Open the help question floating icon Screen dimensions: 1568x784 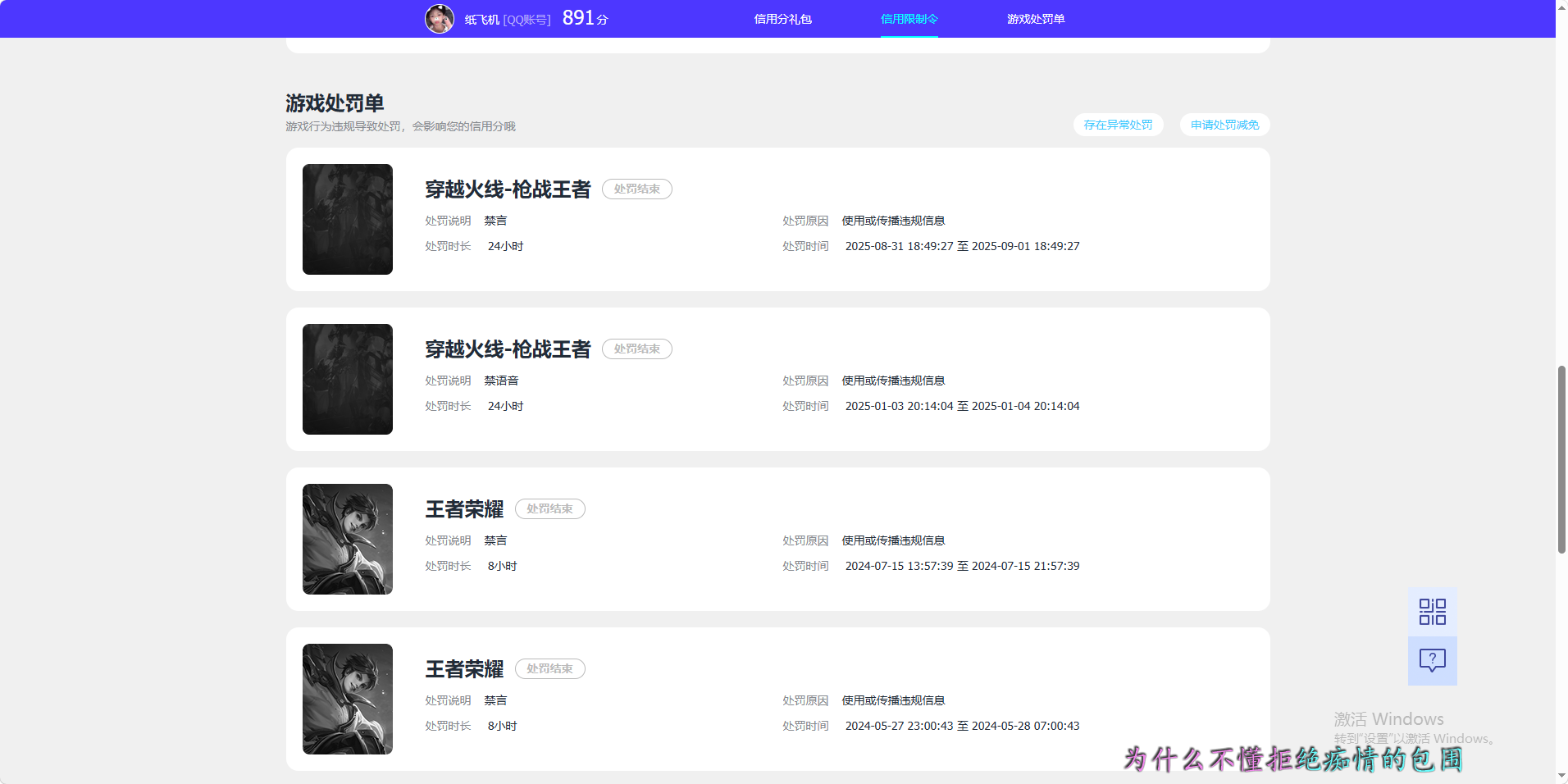[1432, 661]
